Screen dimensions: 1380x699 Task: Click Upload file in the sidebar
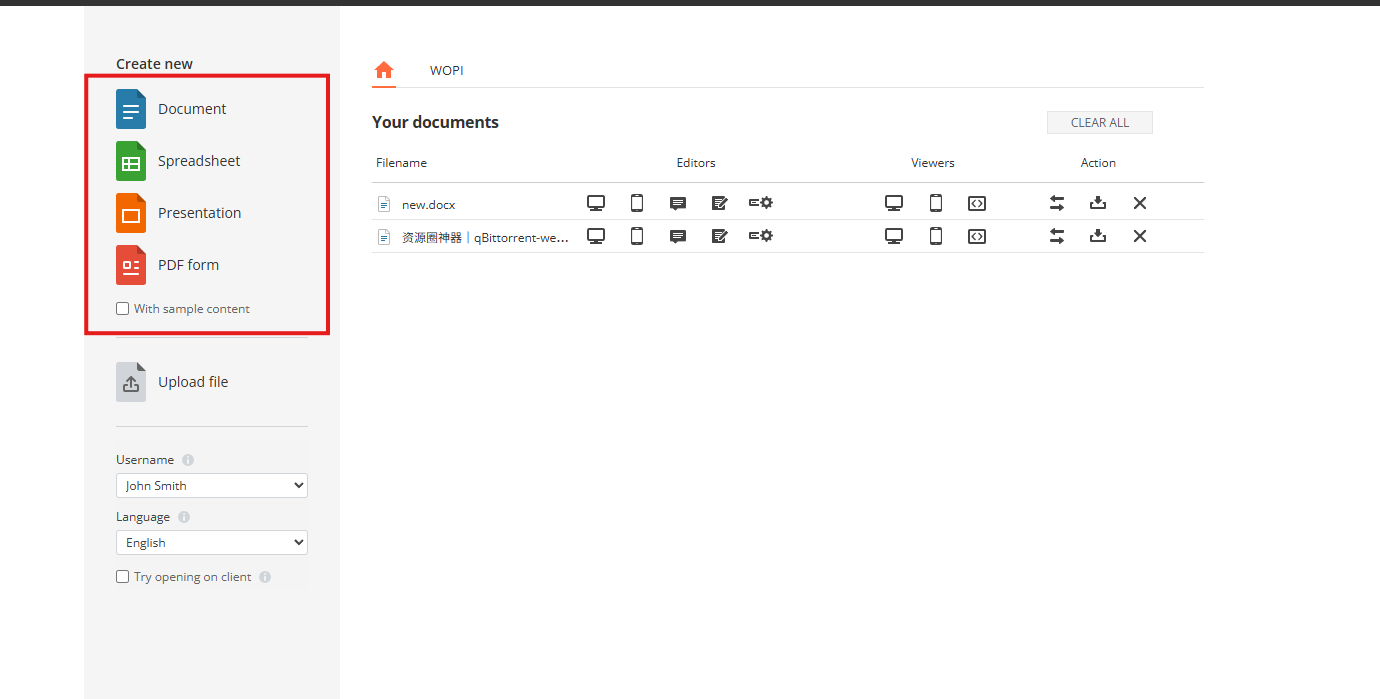[172, 382]
